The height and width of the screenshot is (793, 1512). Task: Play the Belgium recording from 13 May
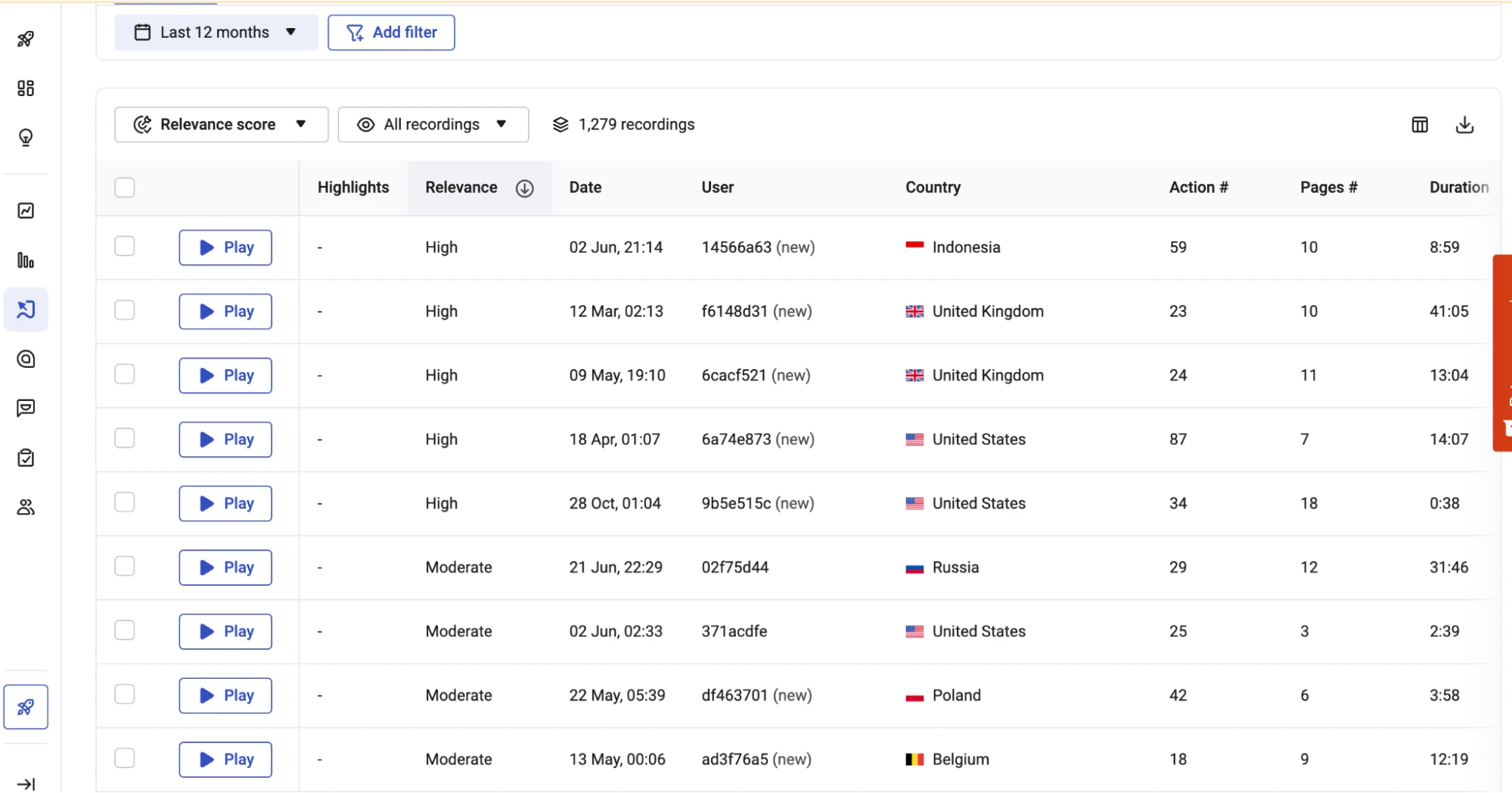[x=225, y=760]
